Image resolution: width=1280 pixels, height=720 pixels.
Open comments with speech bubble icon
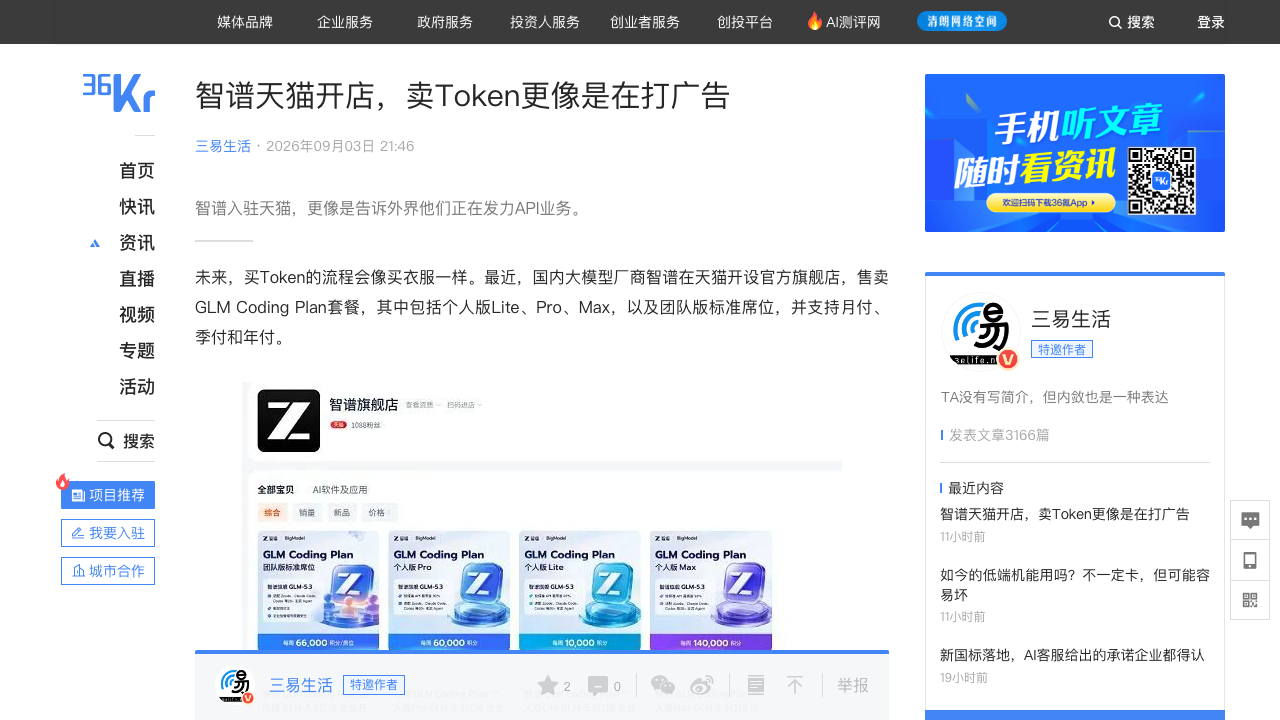pos(598,686)
